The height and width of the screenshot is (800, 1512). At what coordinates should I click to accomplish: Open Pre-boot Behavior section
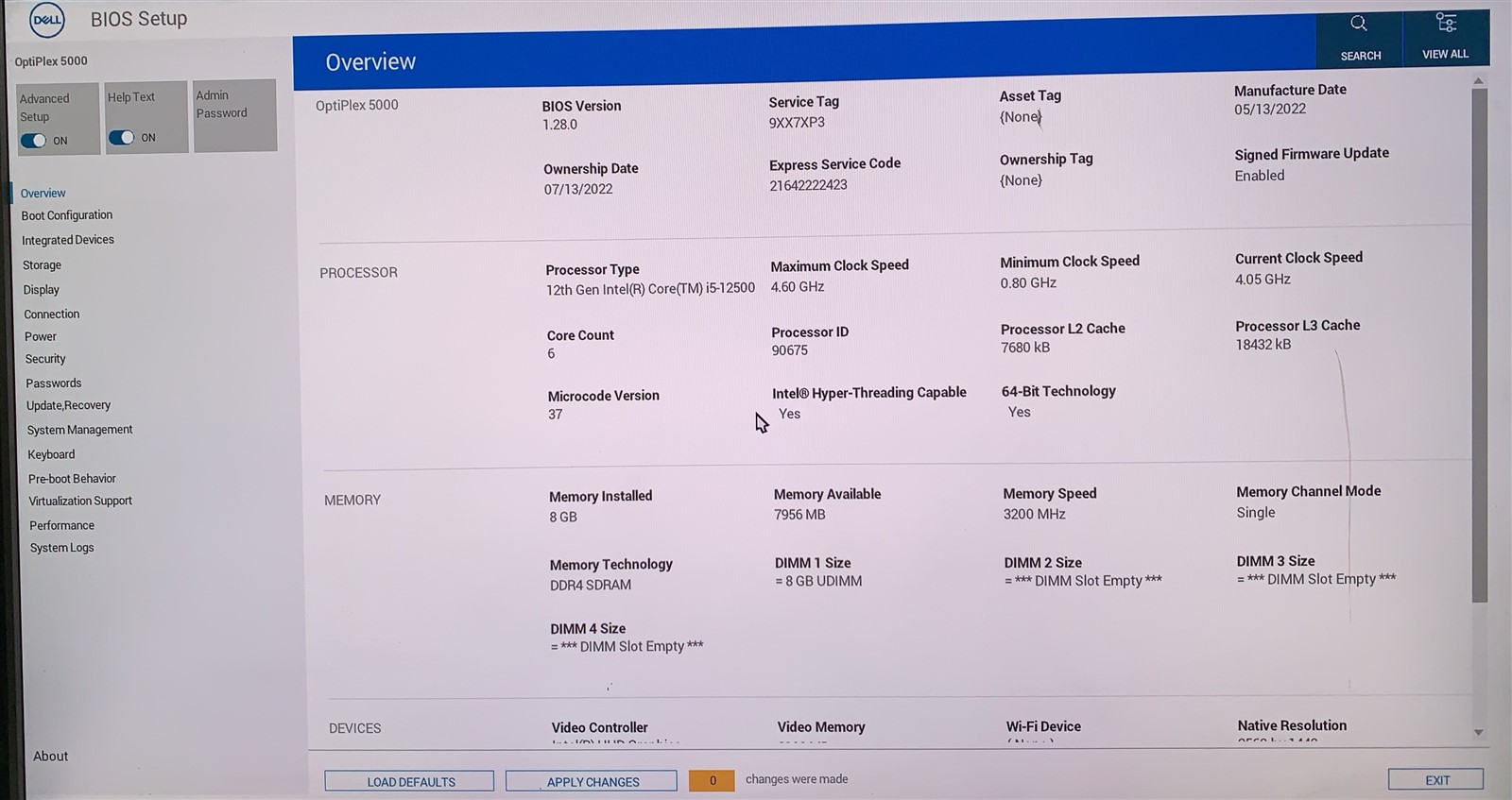click(72, 479)
